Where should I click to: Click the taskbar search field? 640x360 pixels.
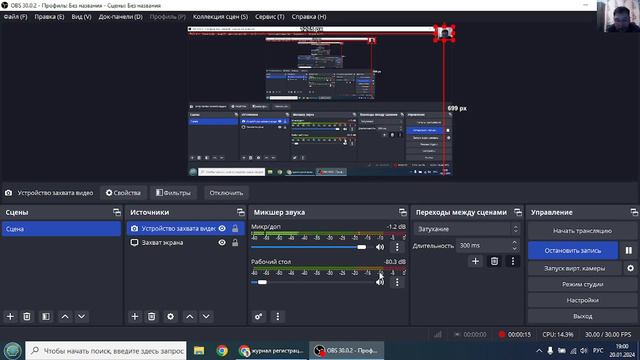coord(106,351)
